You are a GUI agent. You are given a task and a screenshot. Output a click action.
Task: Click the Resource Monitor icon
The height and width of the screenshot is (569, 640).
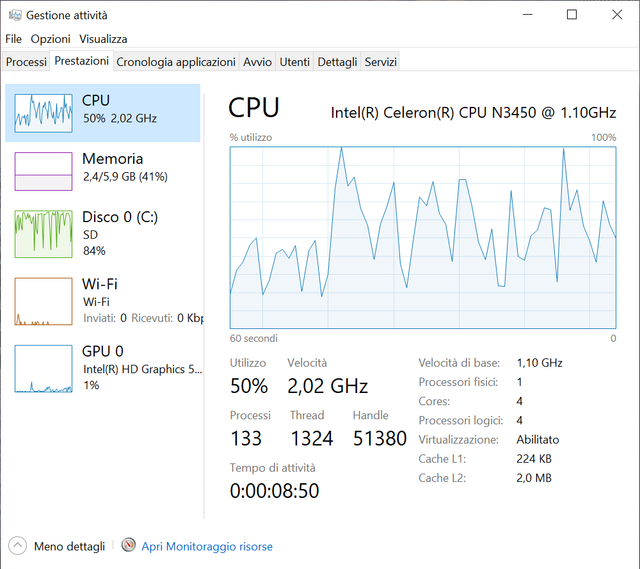pos(128,546)
